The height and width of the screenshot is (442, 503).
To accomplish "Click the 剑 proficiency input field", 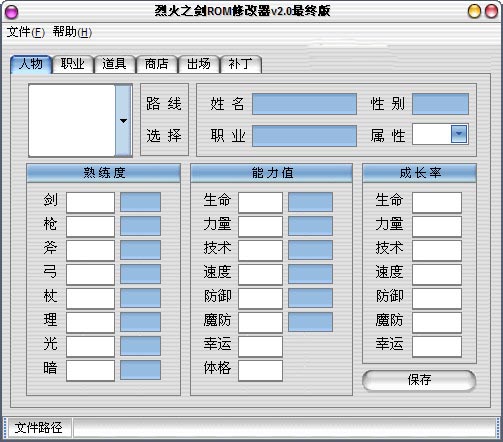I will [x=90, y=202].
